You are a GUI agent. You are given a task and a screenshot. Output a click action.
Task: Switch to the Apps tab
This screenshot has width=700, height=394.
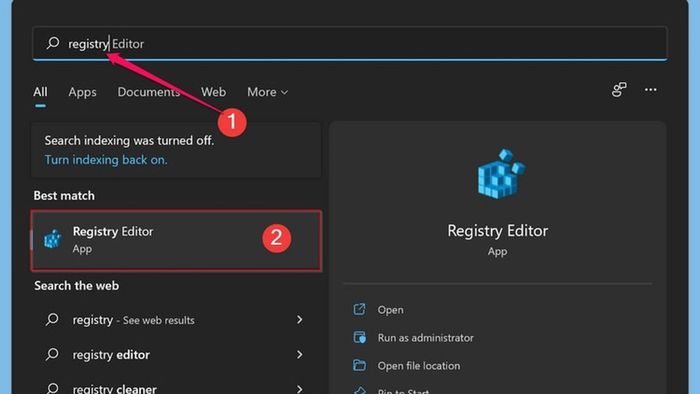pos(83,92)
